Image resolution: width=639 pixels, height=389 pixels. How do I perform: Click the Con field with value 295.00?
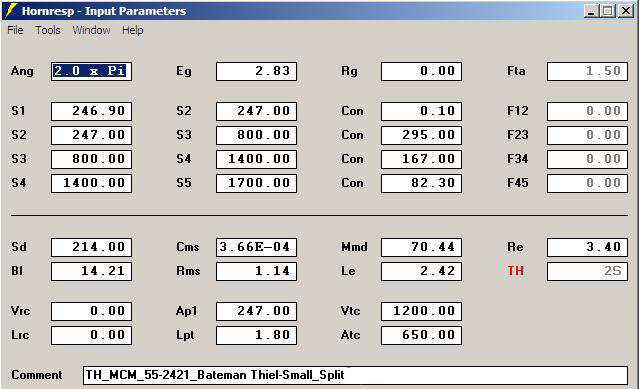point(421,135)
